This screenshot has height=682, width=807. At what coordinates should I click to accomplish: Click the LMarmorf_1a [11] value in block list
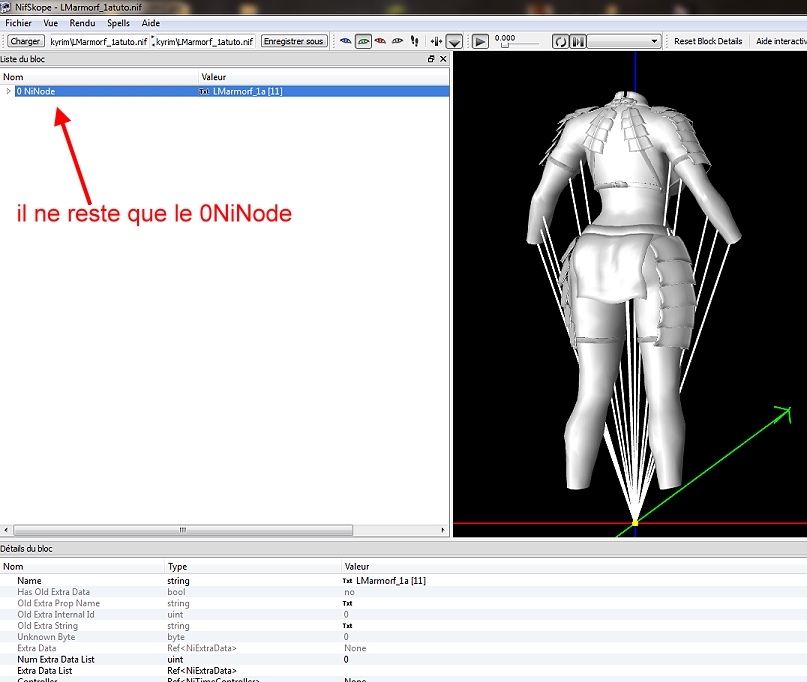248,91
